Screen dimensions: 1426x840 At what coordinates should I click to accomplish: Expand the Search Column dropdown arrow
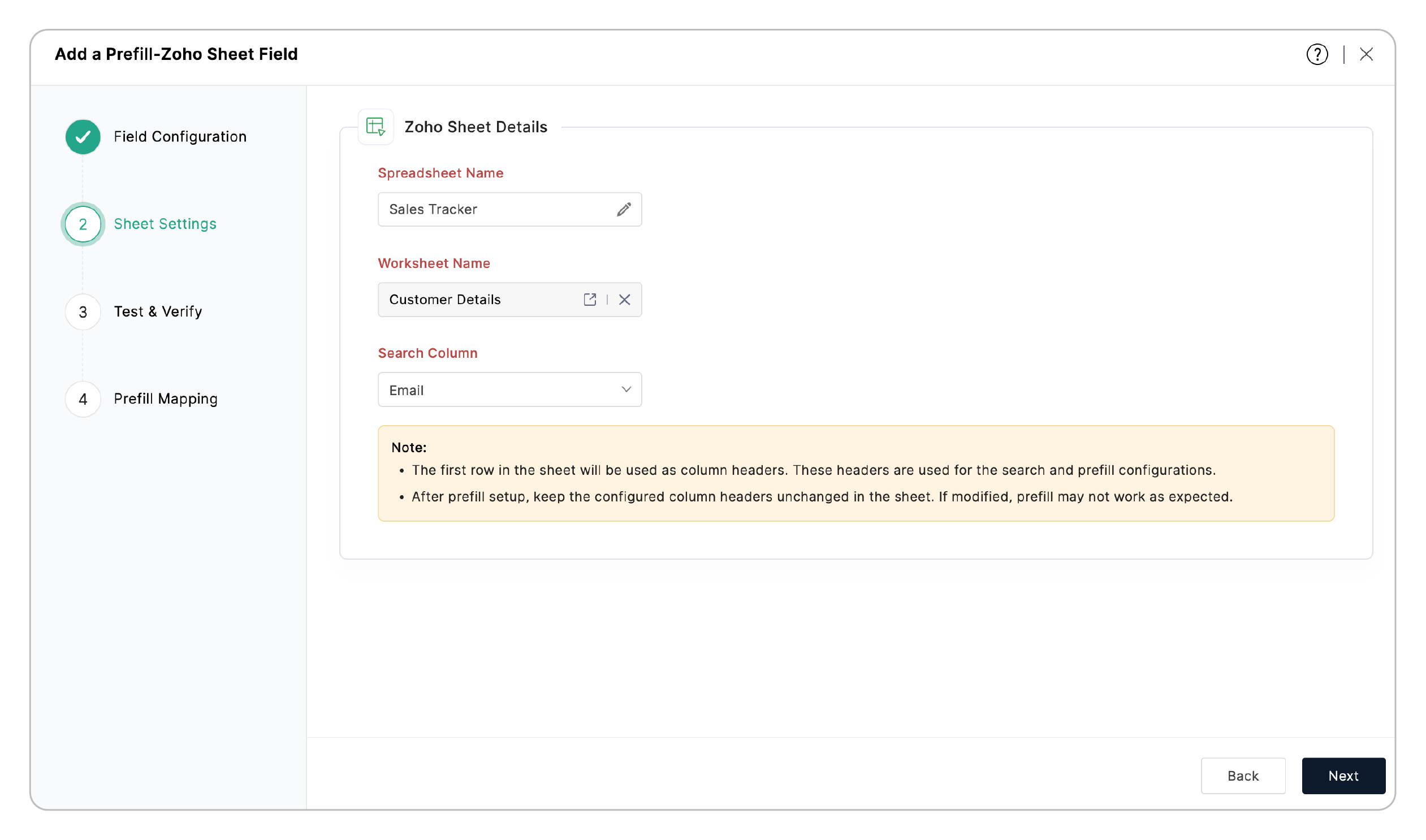coord(625,389)
